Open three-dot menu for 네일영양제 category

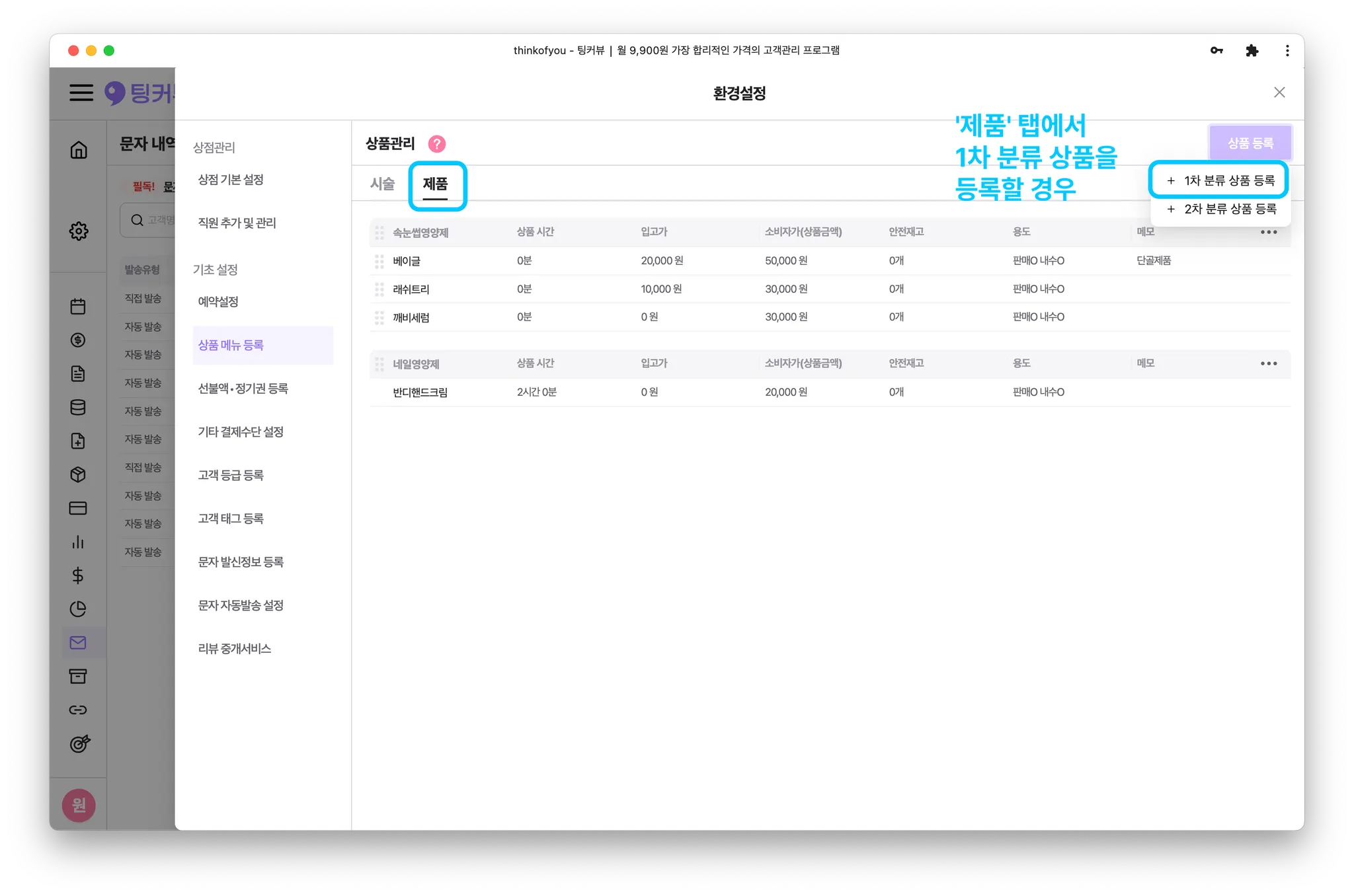point(1268,363)
